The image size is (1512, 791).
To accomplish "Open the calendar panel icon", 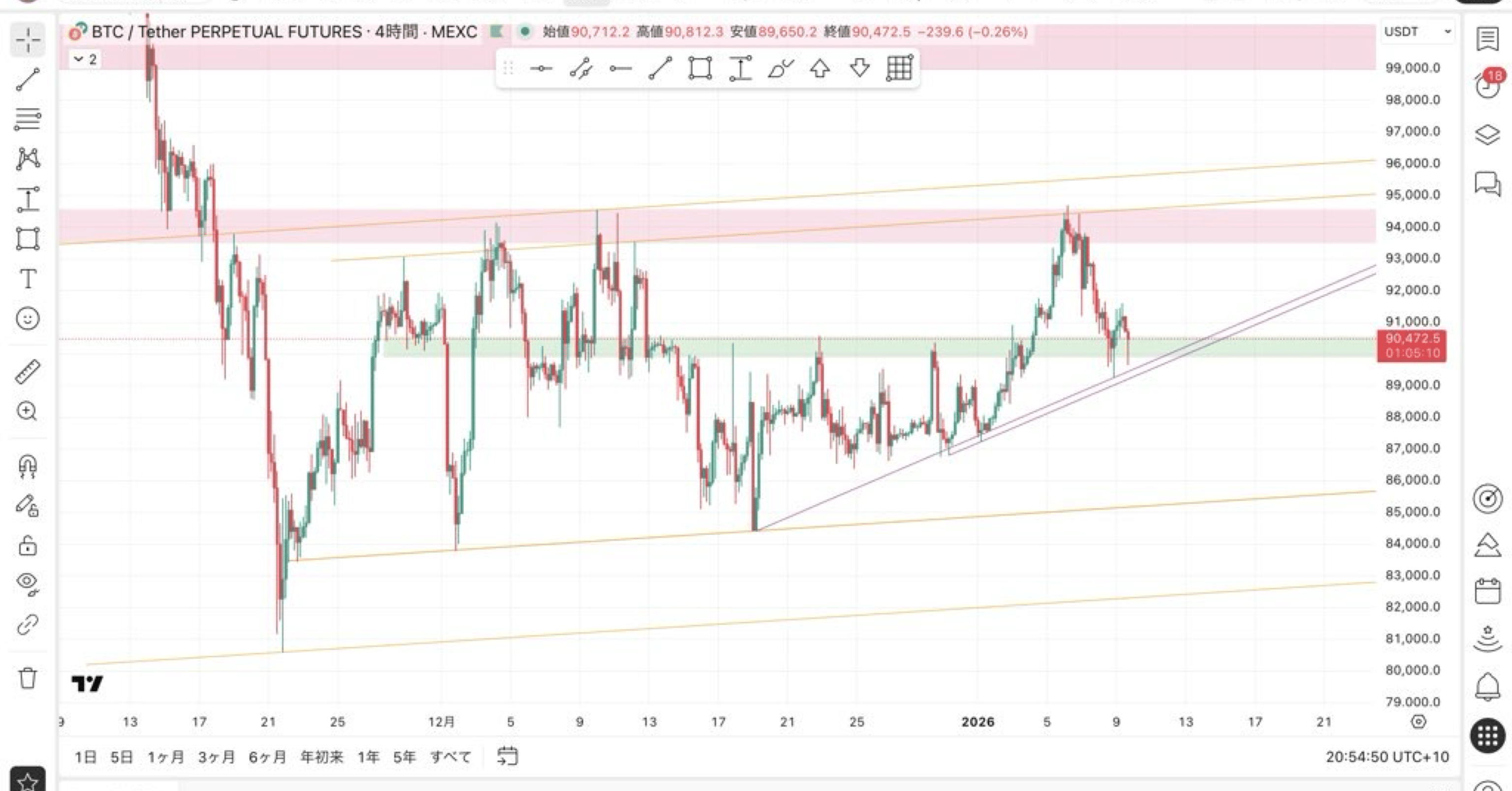I will pyautogui.click(x=1487, y=591).
